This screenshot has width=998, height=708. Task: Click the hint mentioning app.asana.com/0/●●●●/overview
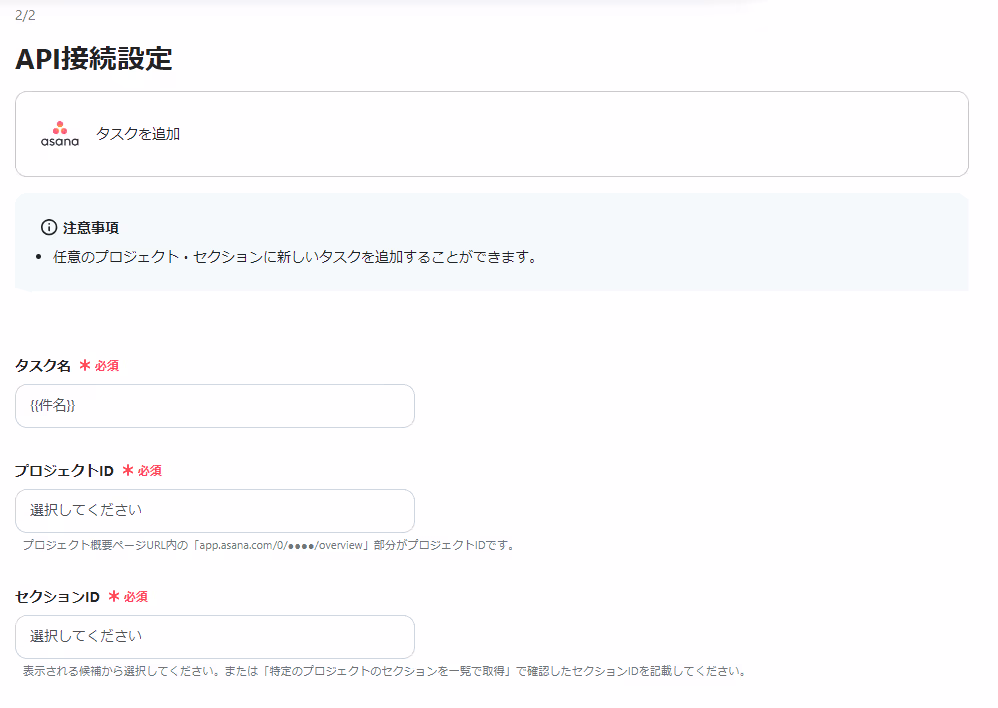(x=270, y=545)
